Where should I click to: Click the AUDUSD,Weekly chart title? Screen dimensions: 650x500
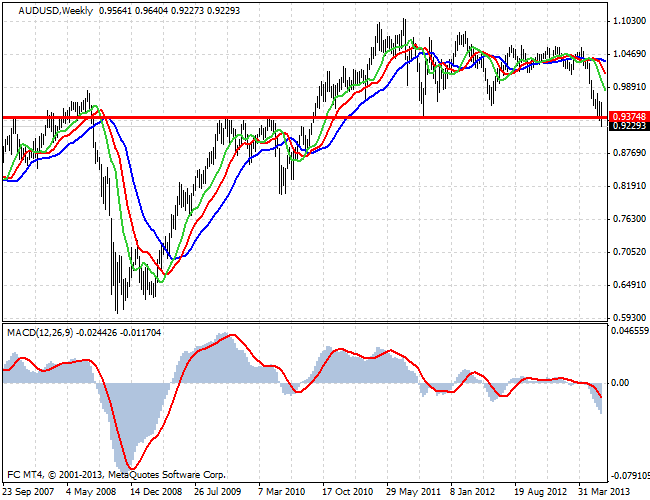tap(56, 11)
